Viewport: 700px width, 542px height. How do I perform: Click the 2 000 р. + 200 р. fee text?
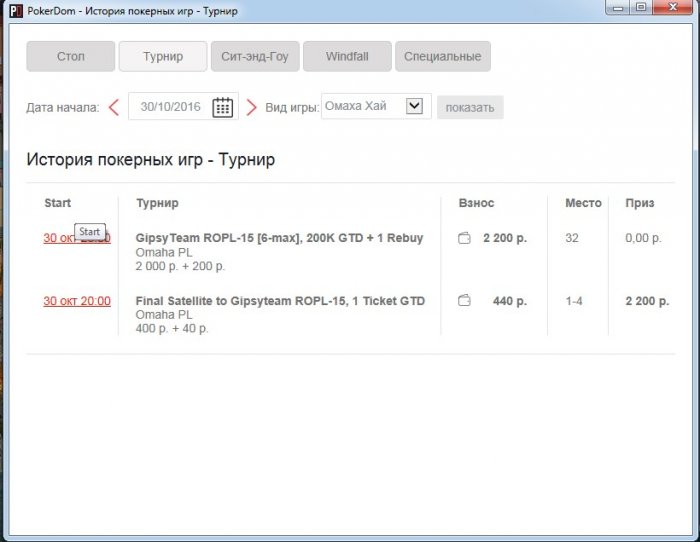click(180, 266)
